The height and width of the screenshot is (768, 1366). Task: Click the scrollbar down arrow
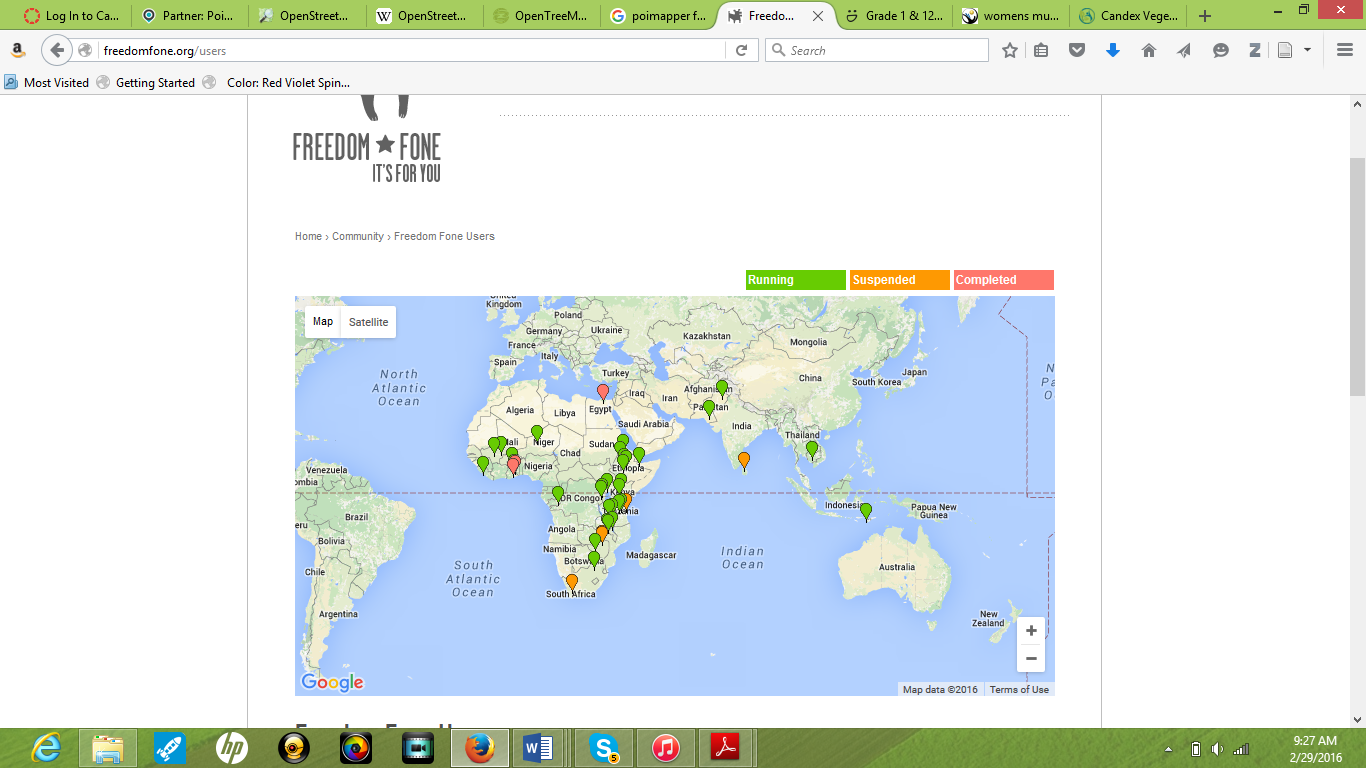point(1357,718)
